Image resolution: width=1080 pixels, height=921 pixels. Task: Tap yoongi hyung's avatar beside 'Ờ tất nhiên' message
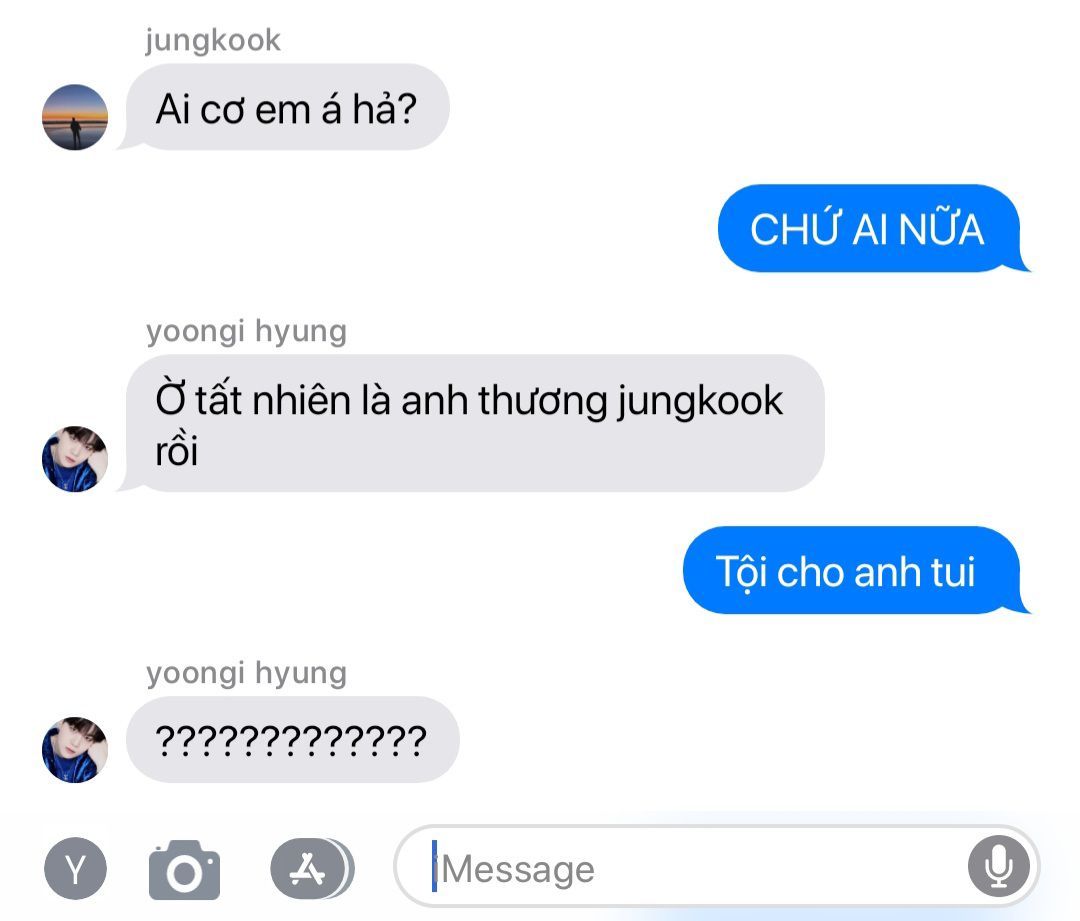point(75,459)
